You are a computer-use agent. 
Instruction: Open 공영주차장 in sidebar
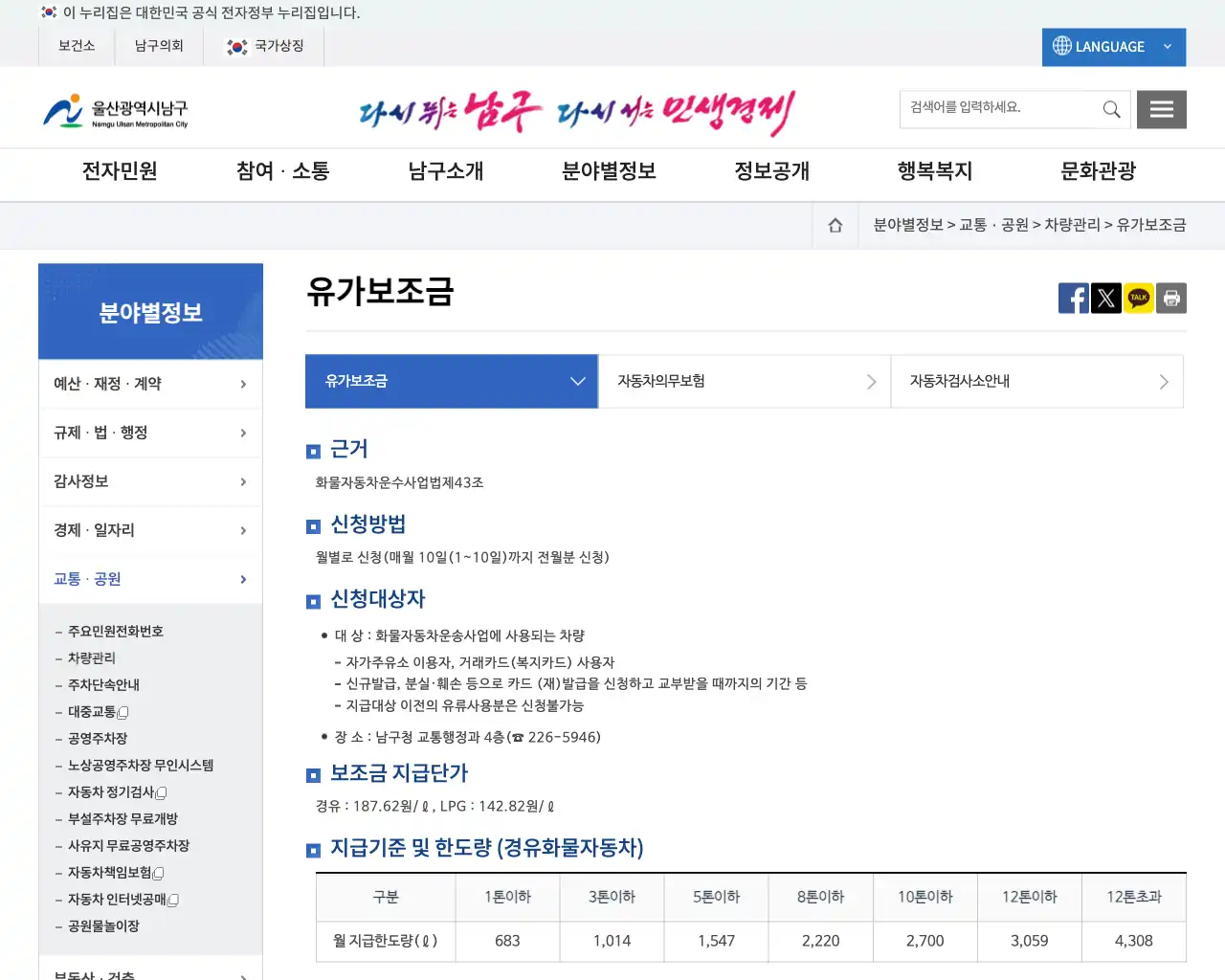coord(98,739)
